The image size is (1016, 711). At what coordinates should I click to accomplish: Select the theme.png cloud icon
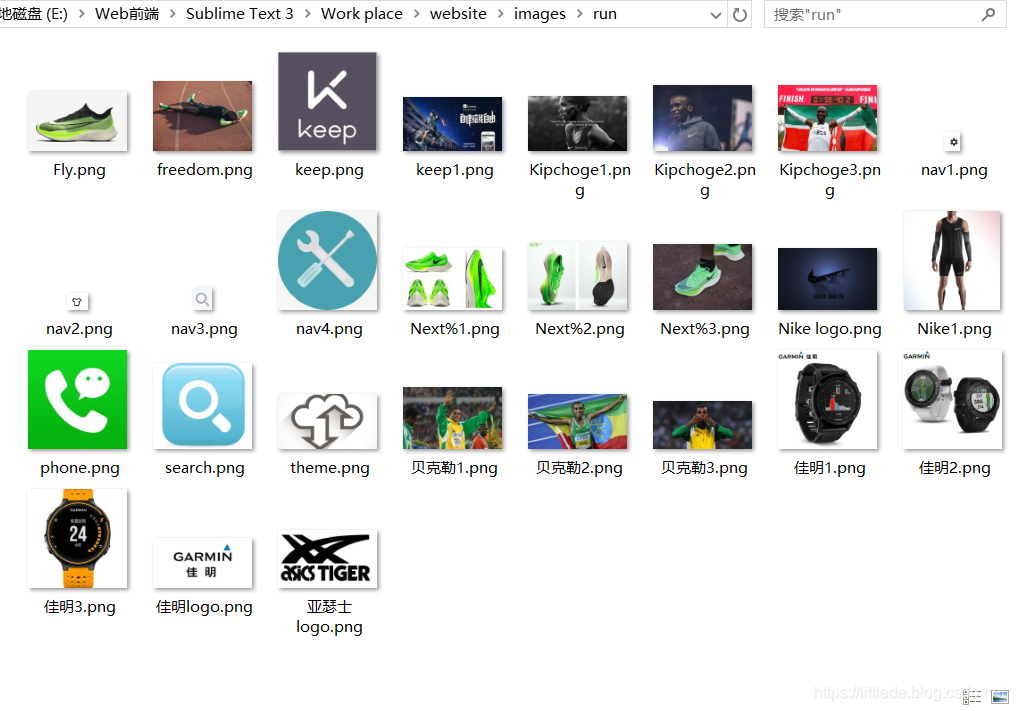coord(327,421)
